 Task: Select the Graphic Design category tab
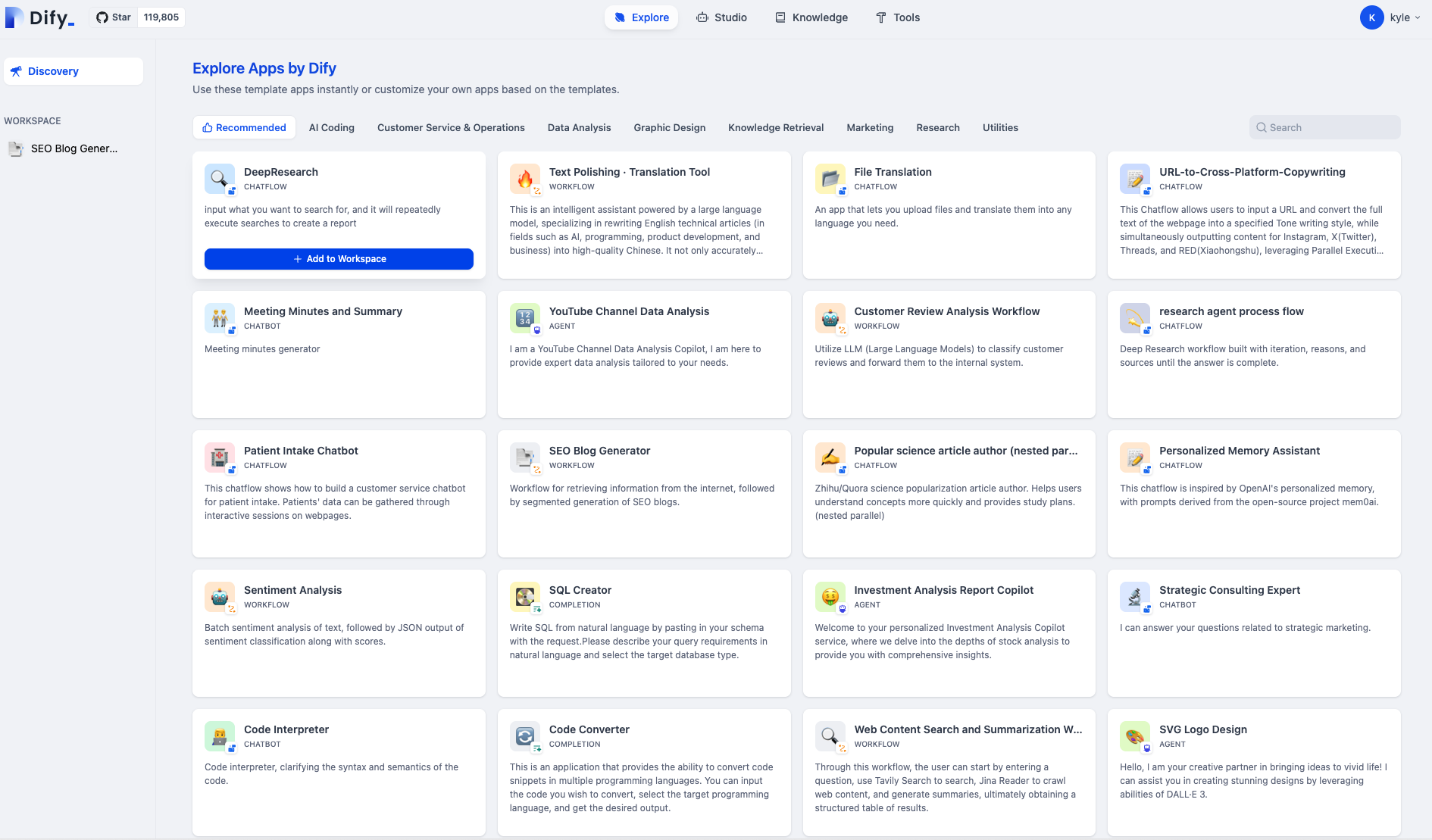coord(669,127)
